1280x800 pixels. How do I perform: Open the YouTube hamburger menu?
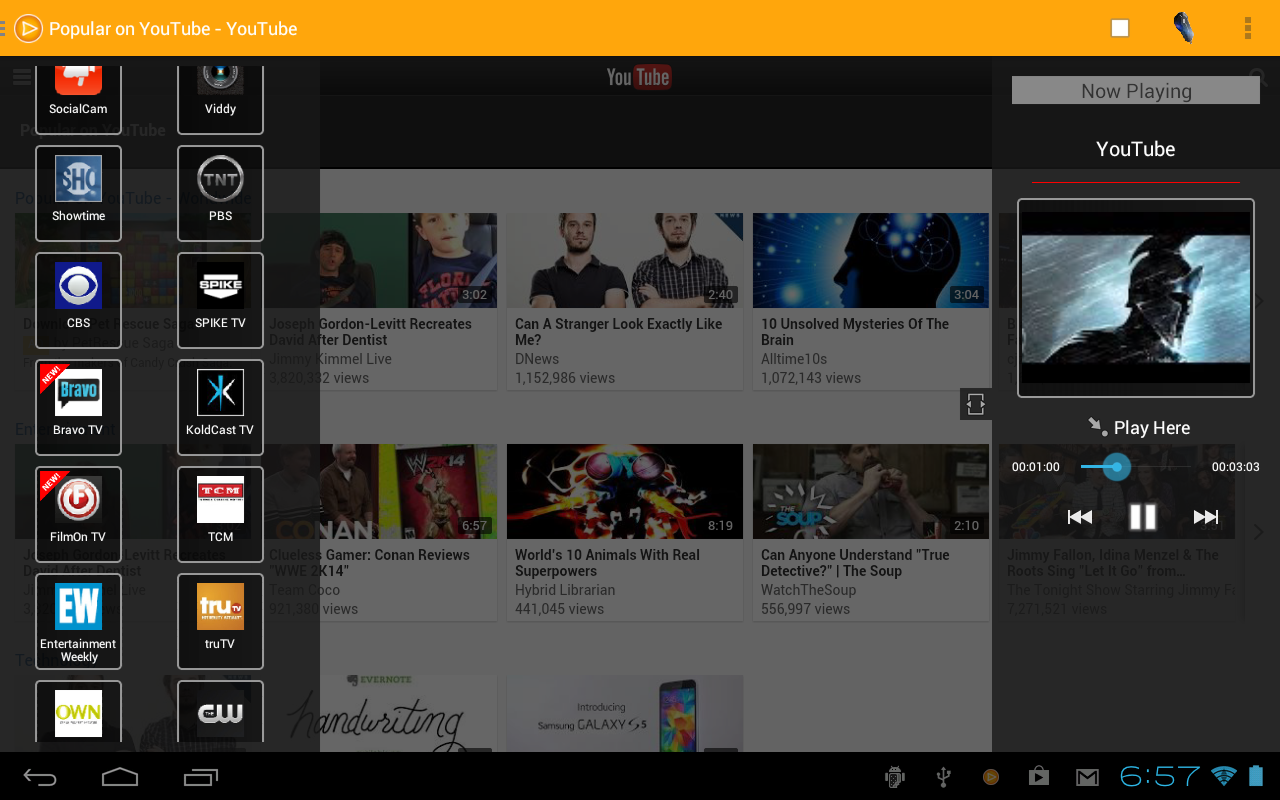(x=22, y=77)
